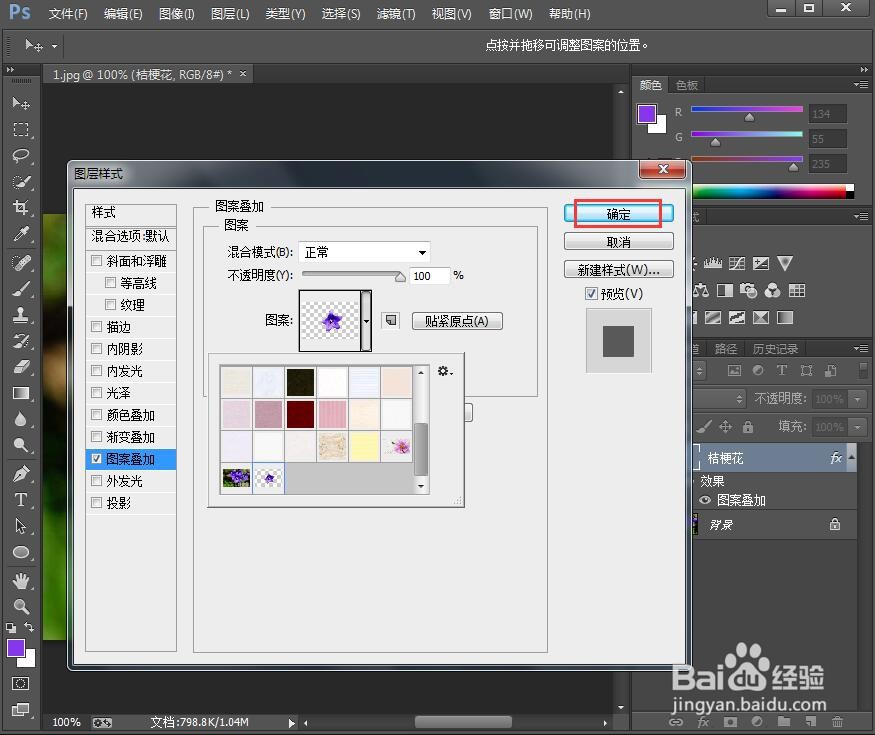The image size is (875, 735).
Task: Select the Path Selection tool
Action: pos(21,526)
